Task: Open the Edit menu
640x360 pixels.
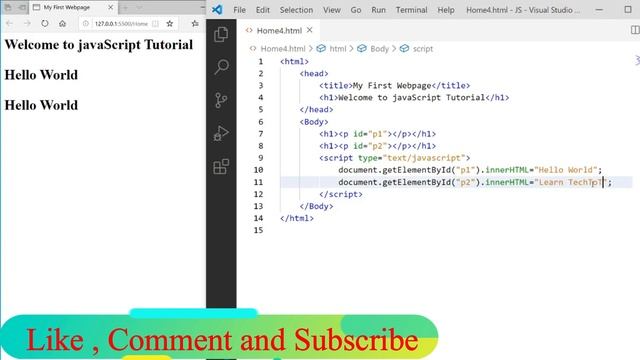Action: (x=262, y=10)
